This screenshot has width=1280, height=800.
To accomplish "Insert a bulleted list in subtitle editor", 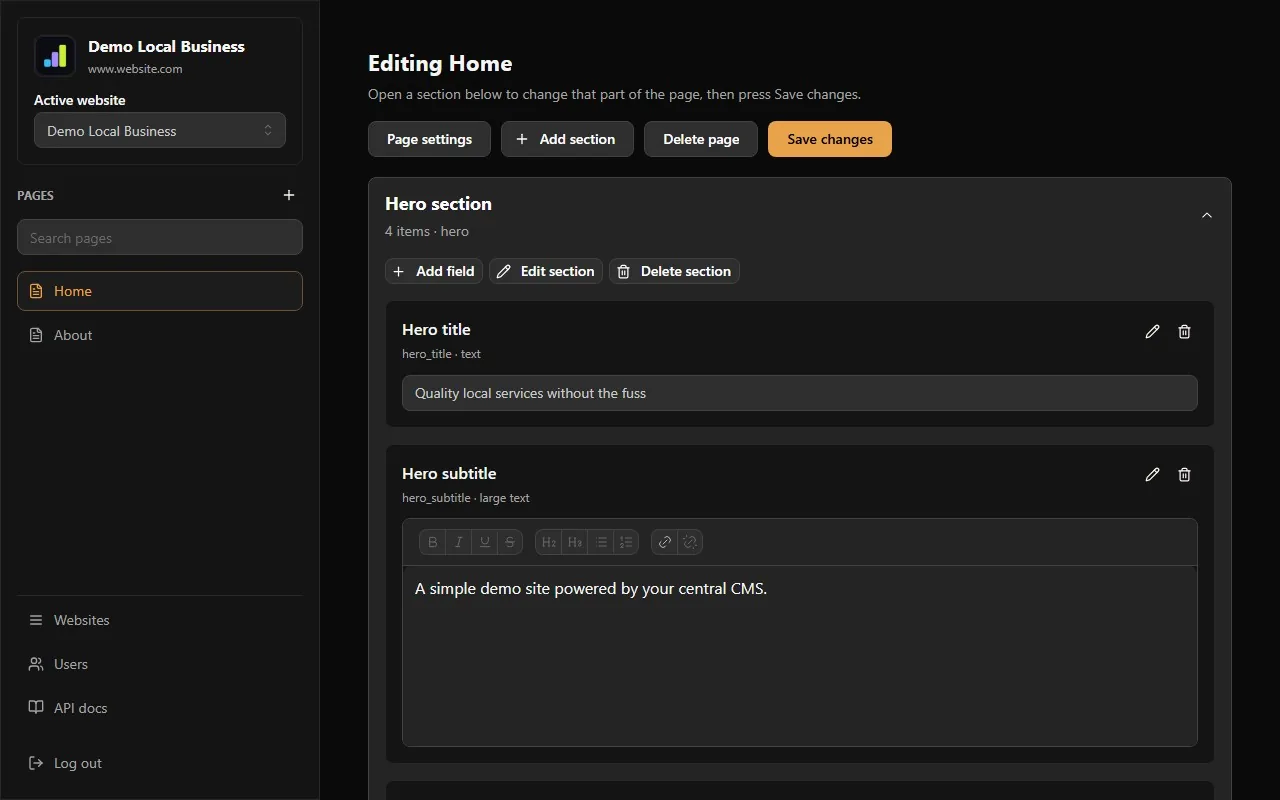I will tap(601, 542).
